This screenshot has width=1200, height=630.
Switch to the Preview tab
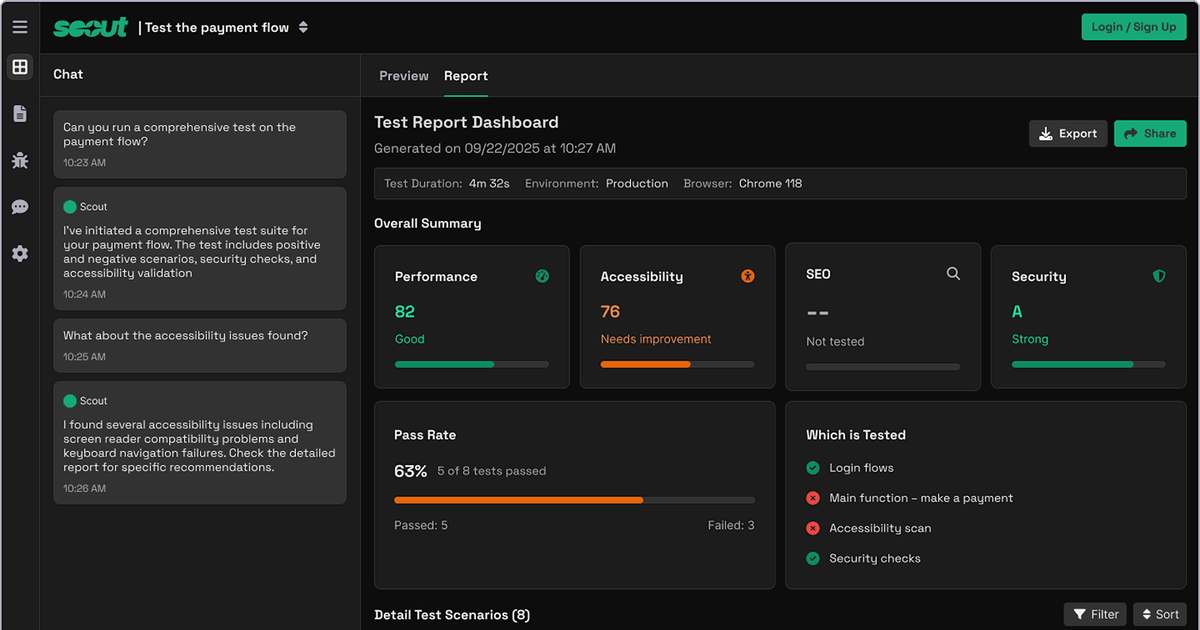tap(404, 76)
